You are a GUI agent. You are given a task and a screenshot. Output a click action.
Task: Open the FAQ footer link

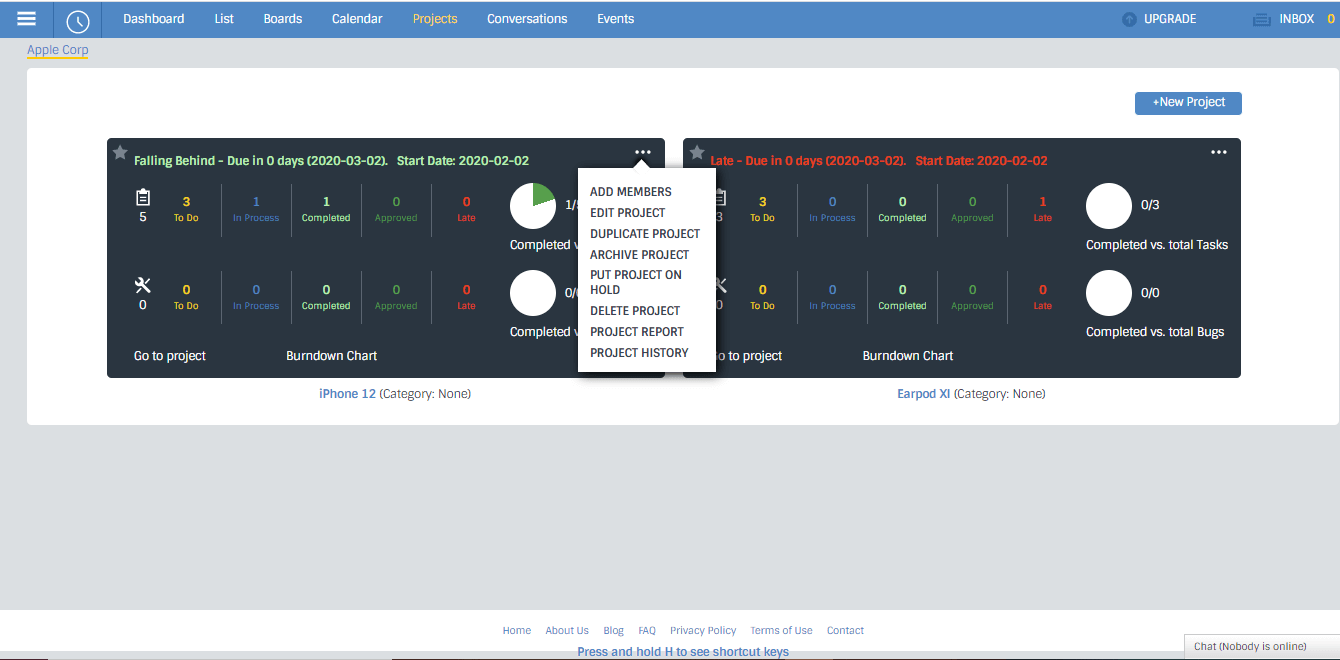tap(647, 631)
